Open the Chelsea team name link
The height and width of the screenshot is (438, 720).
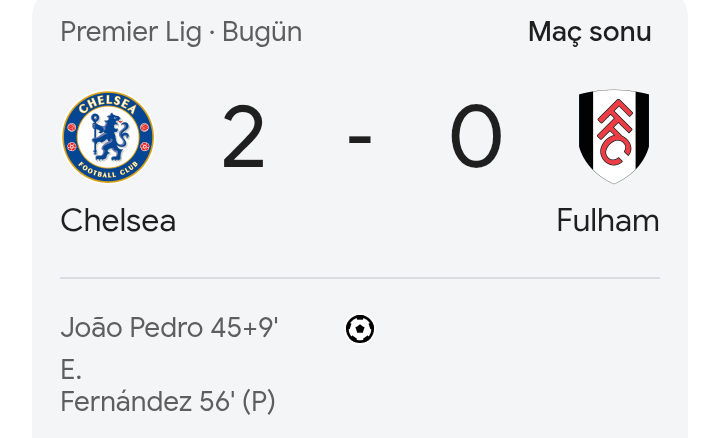coord(118,221)
